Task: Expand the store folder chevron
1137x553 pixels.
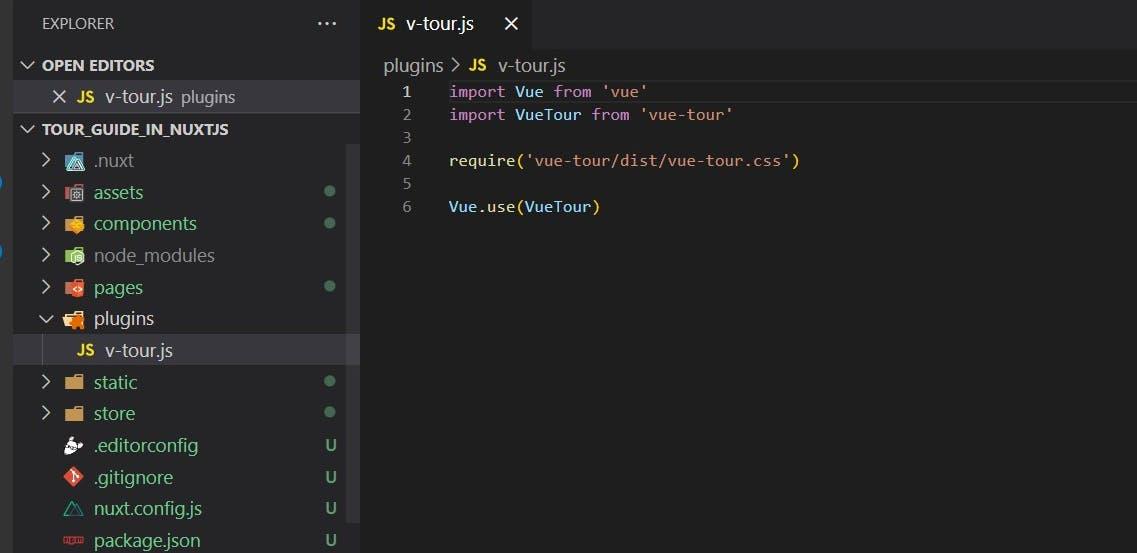Action: point(46,413)
